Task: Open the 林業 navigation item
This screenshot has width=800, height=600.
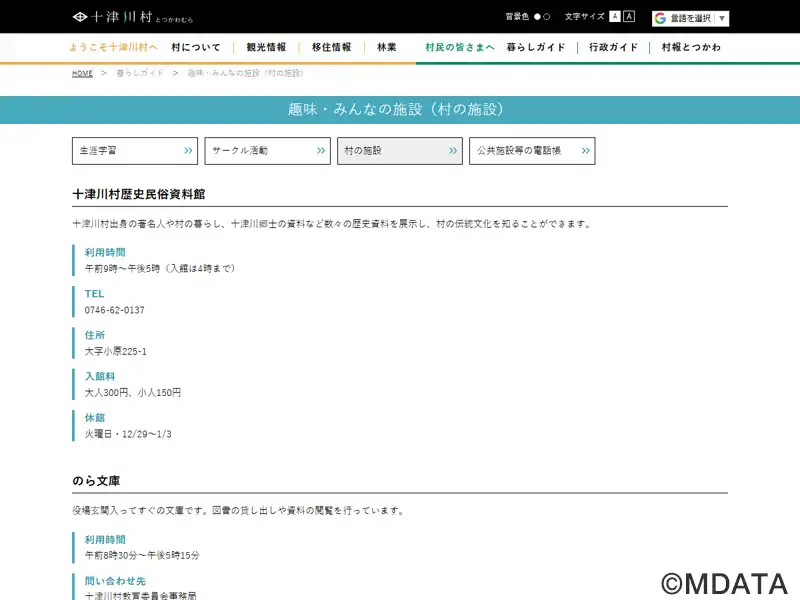Action: (x=386, y=47)
